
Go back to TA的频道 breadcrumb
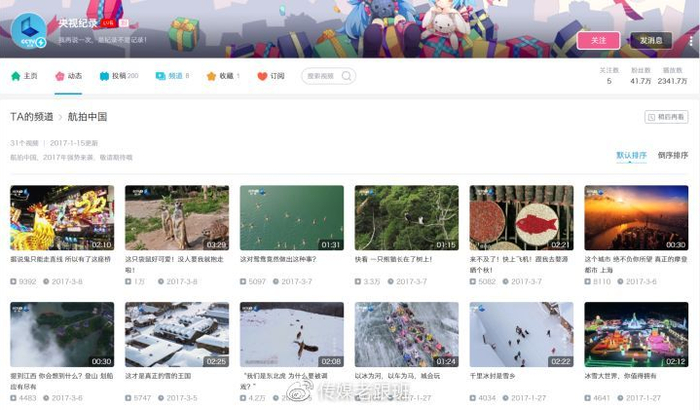(x=31, y=117)
